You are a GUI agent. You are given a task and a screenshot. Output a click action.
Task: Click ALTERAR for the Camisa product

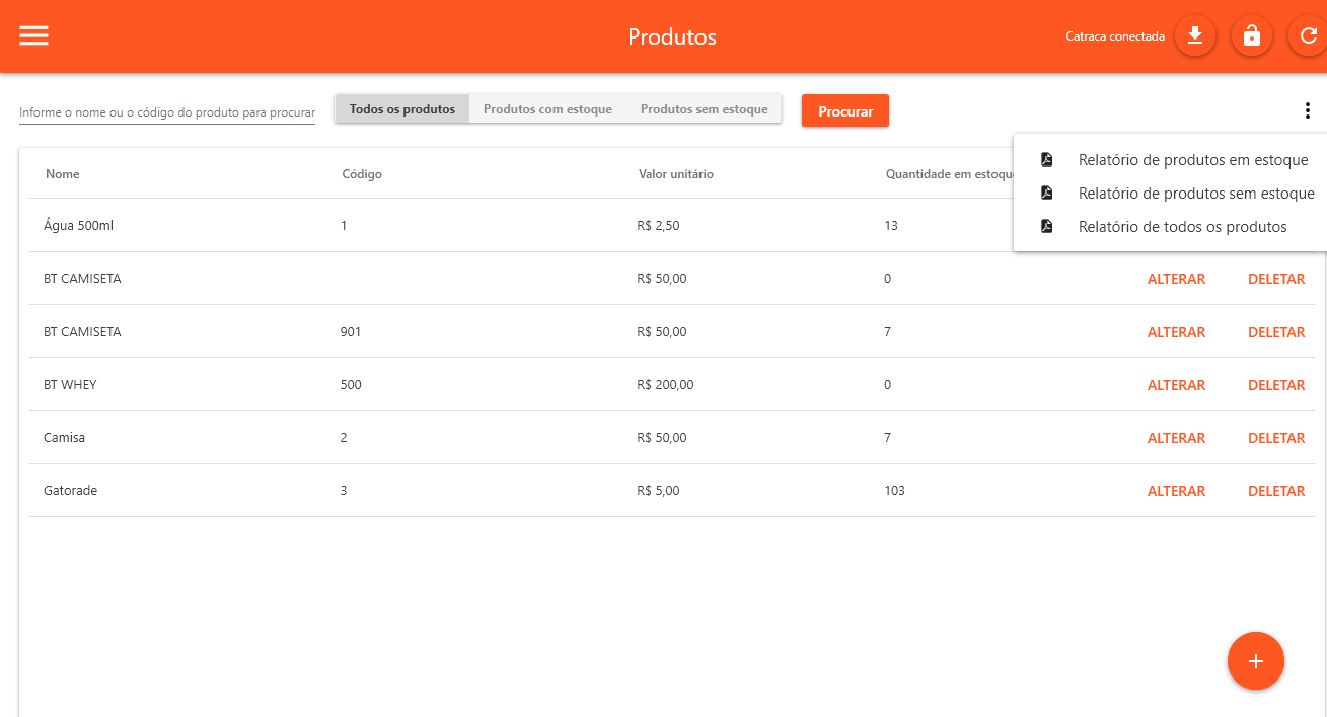pyautogui.click(x=1176, y=438)
